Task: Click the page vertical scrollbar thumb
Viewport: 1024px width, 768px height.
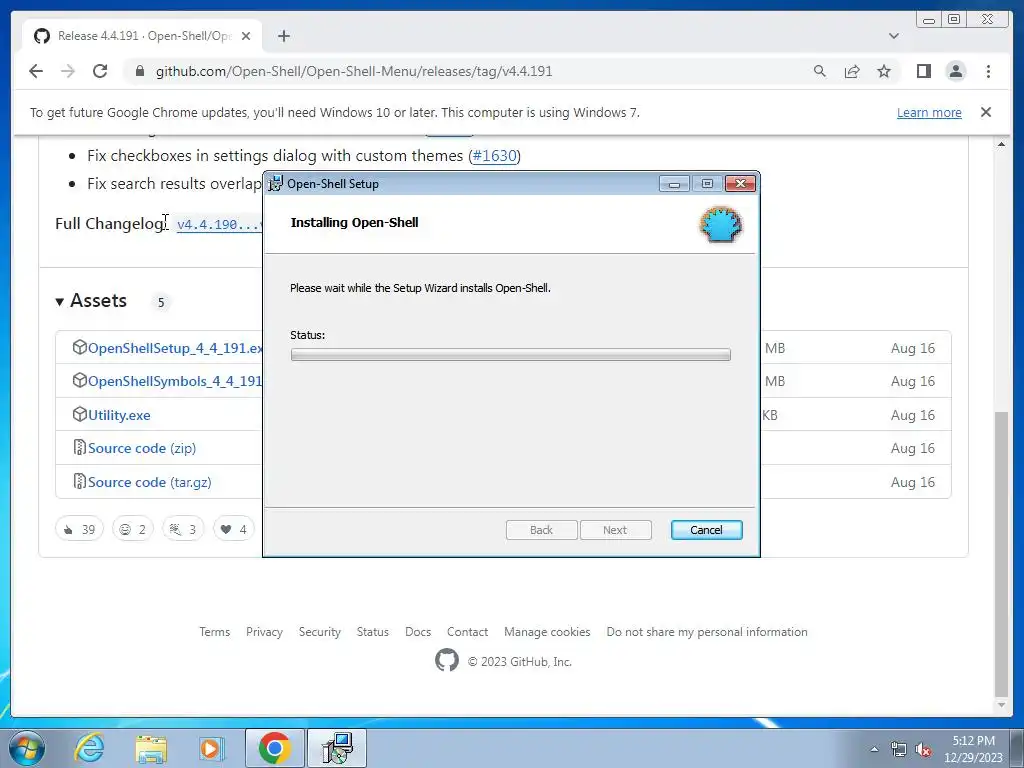Action: 1000,554
